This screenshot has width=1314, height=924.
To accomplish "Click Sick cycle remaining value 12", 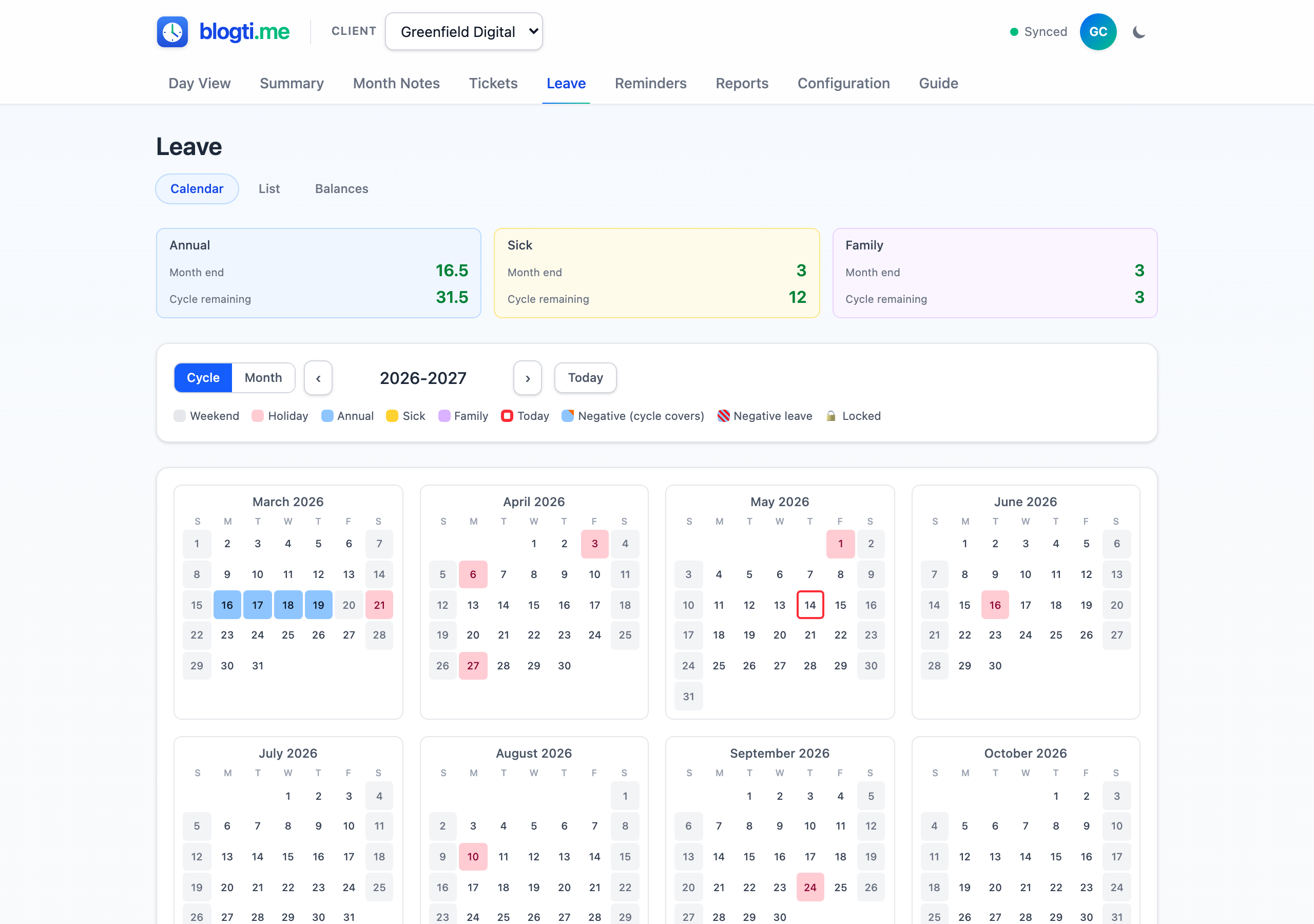I will [797, 298].
